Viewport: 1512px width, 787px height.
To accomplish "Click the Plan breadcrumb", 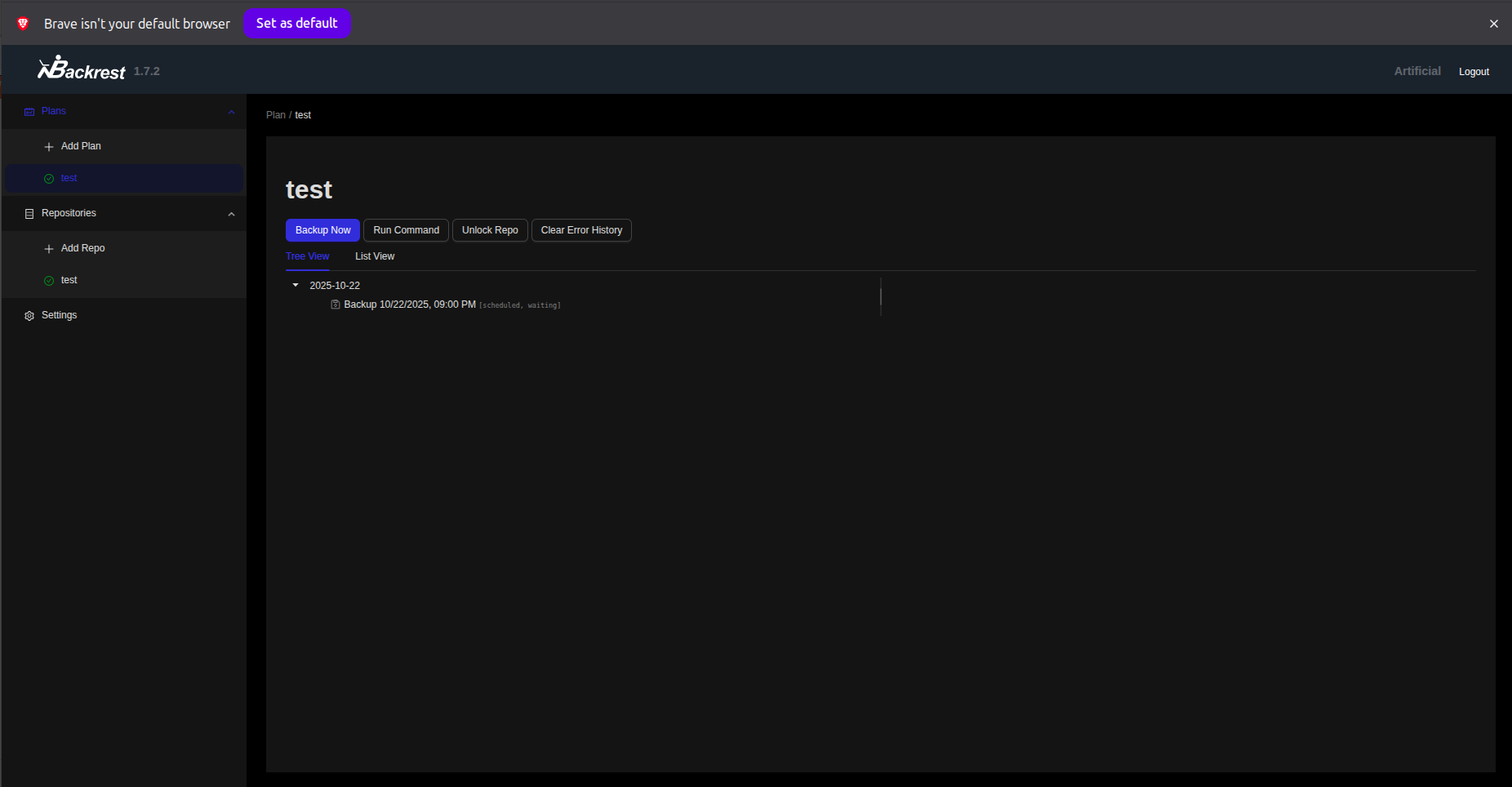I will (276, 115).
